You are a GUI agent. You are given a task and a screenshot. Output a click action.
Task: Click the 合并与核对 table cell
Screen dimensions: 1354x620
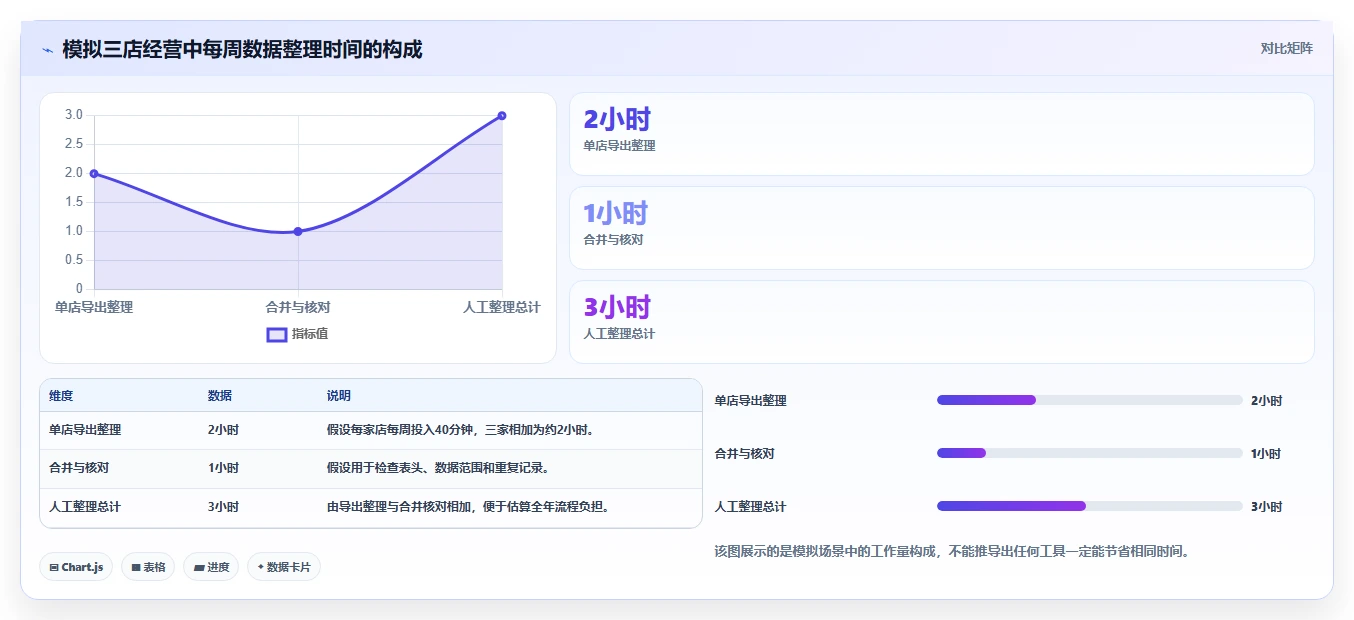point(79,468)
